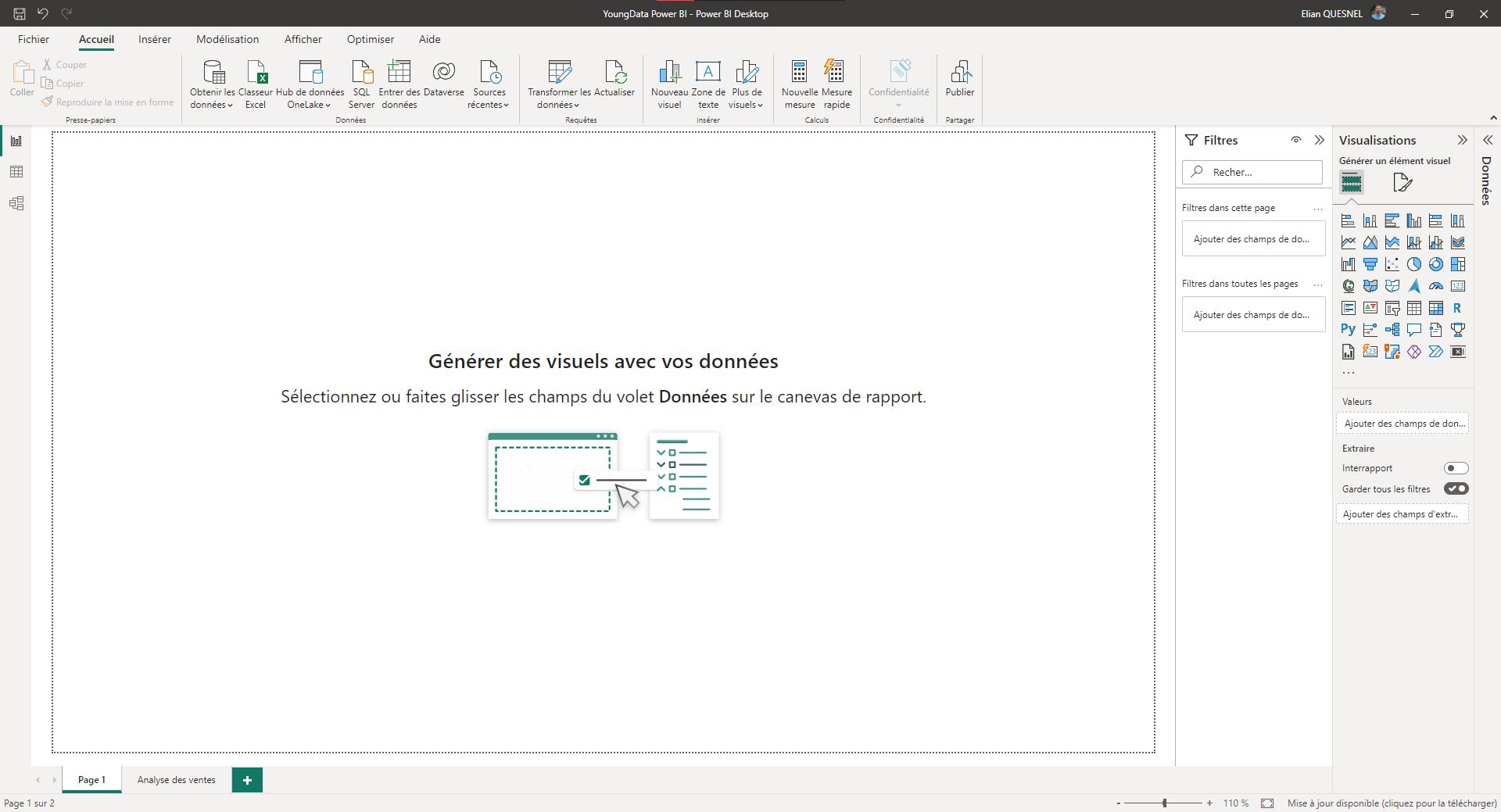Image resolution: width=1501 pixels, height=812 pixels.
Task: Switch to Analyse des ventes page tab
Action: click(x=176, y=780)
